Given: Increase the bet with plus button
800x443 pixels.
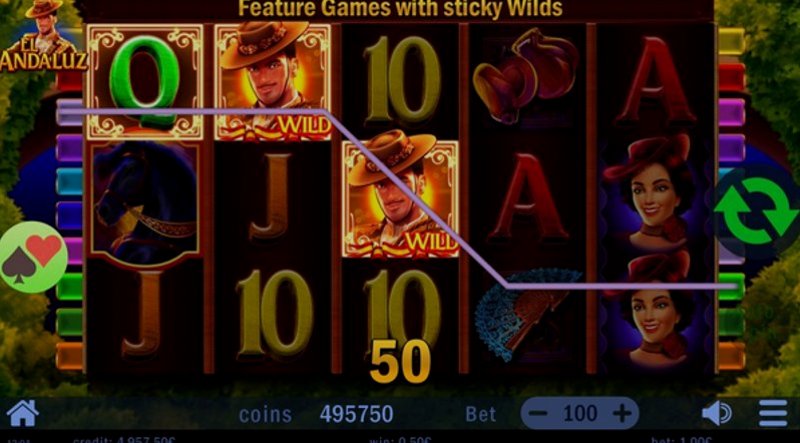Looking at the screenshot, I should (x=621, y=413).
